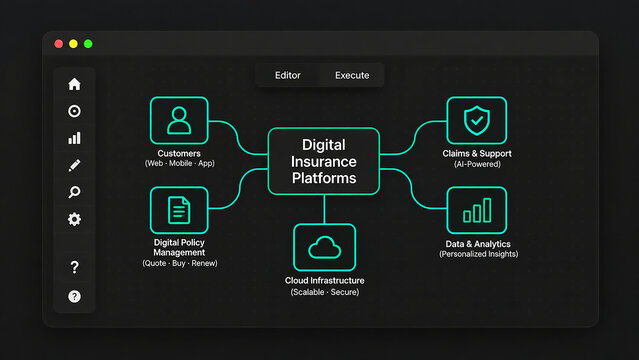The width and height of the screenshot is (639, 360).
Task: Select the Customers person icon node
Action: coord(179,121)
